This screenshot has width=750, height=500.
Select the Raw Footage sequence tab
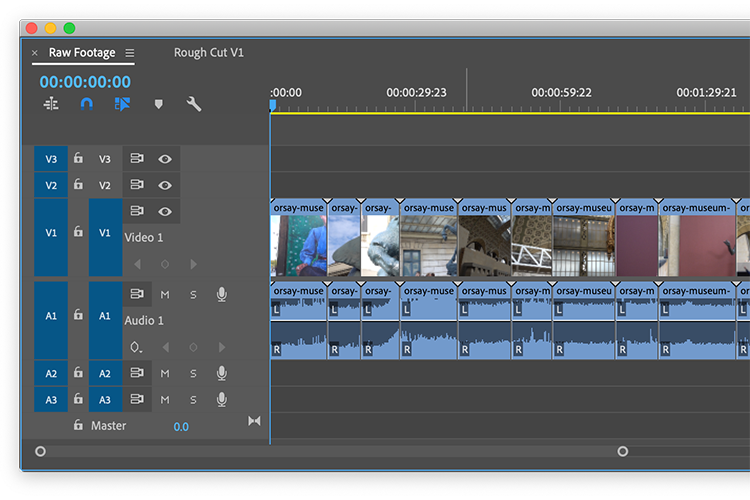point(81,53)
